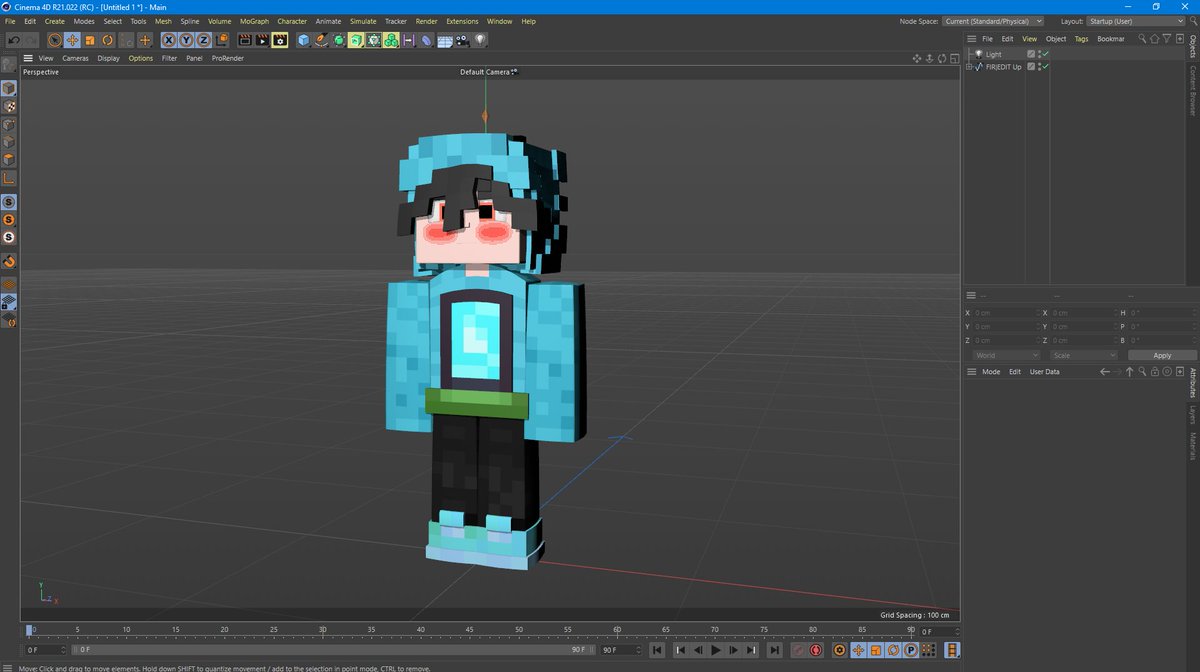
Task: Switch to the Content Browser side tab
Action: pyautogui.click(x=1193, y=90)
